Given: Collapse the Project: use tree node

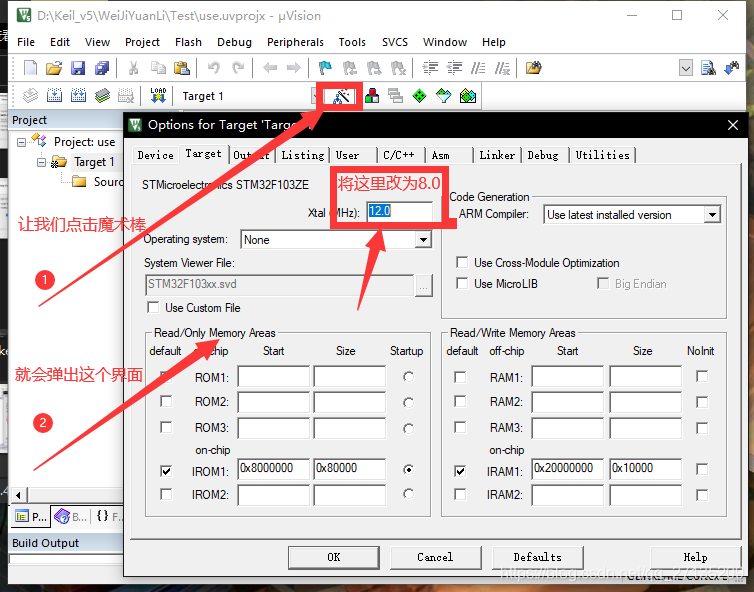Looking at the screenshot, I should click(x=21, y=142).
